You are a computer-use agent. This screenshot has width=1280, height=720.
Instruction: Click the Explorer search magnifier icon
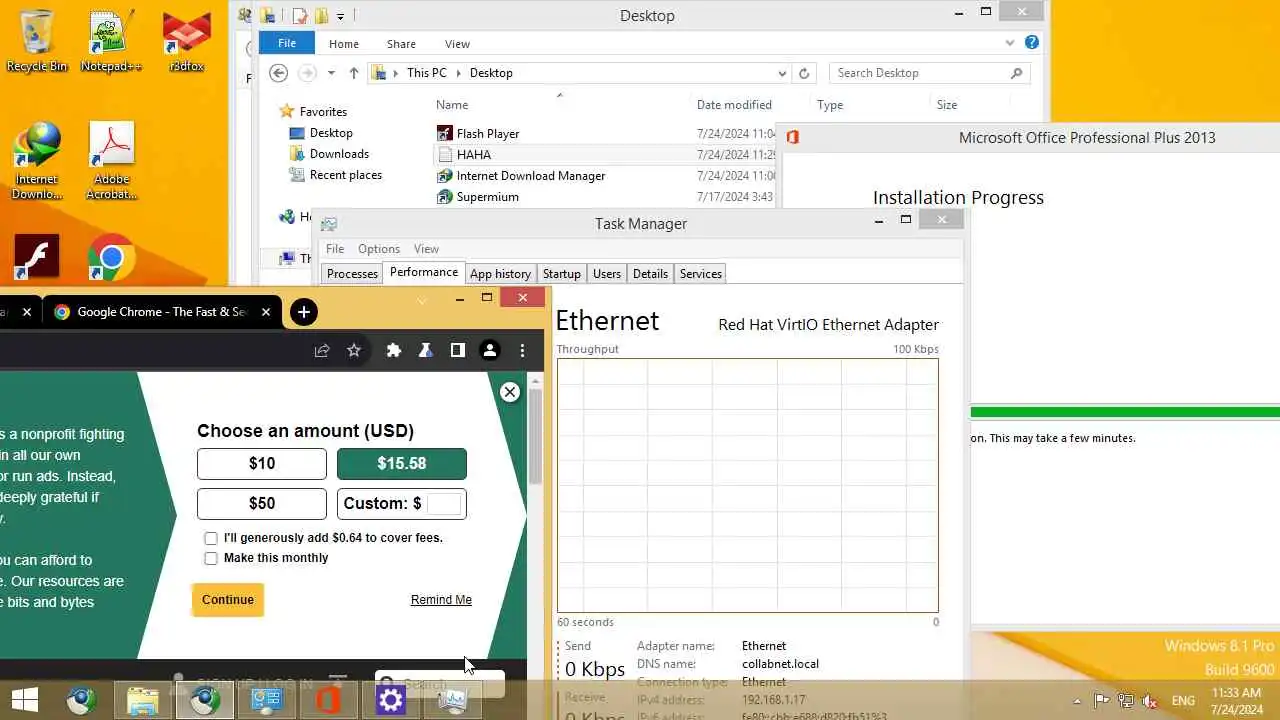click(1016, 73)
